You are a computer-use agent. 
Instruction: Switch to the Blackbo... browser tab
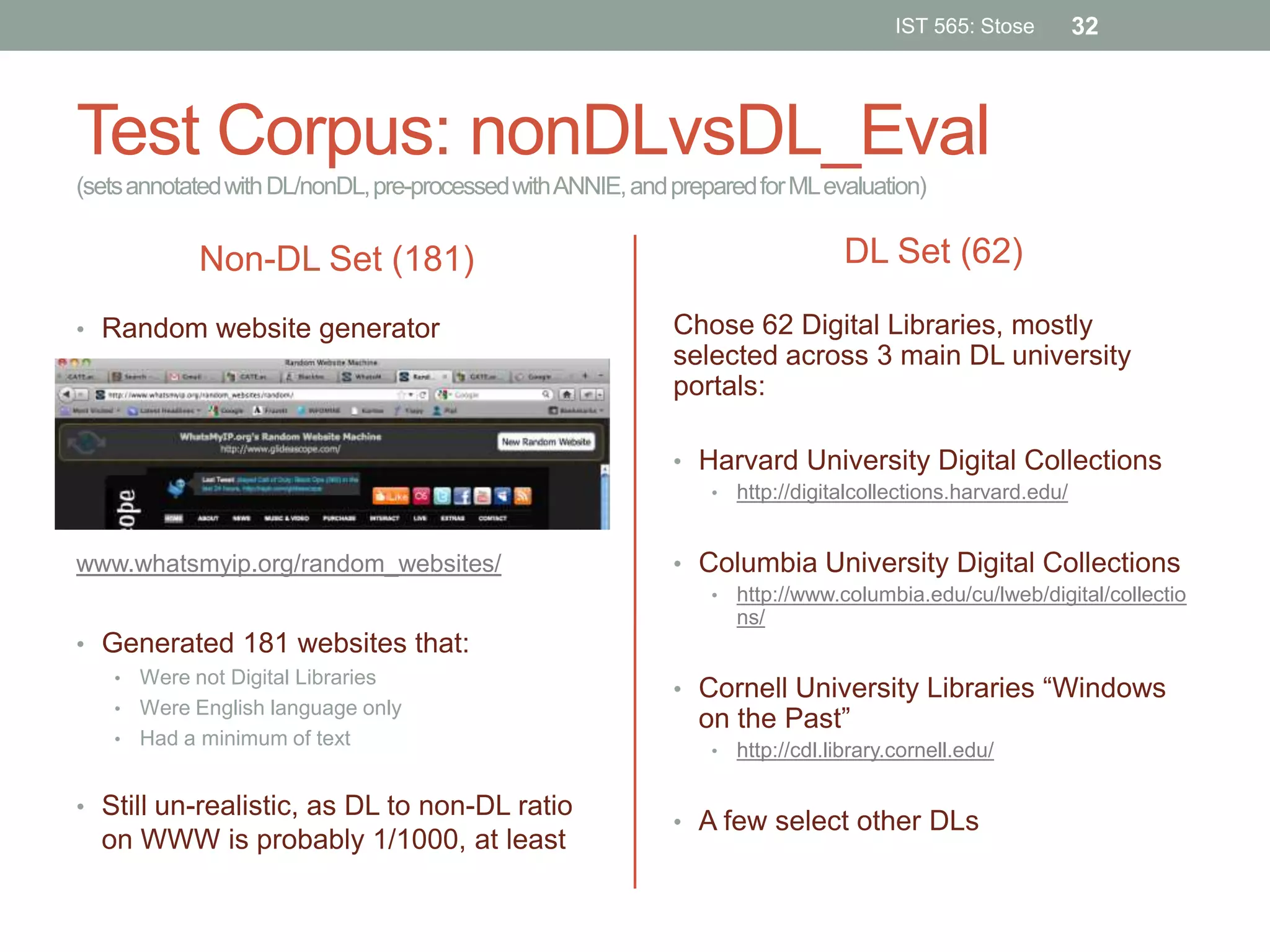point(310,377)
